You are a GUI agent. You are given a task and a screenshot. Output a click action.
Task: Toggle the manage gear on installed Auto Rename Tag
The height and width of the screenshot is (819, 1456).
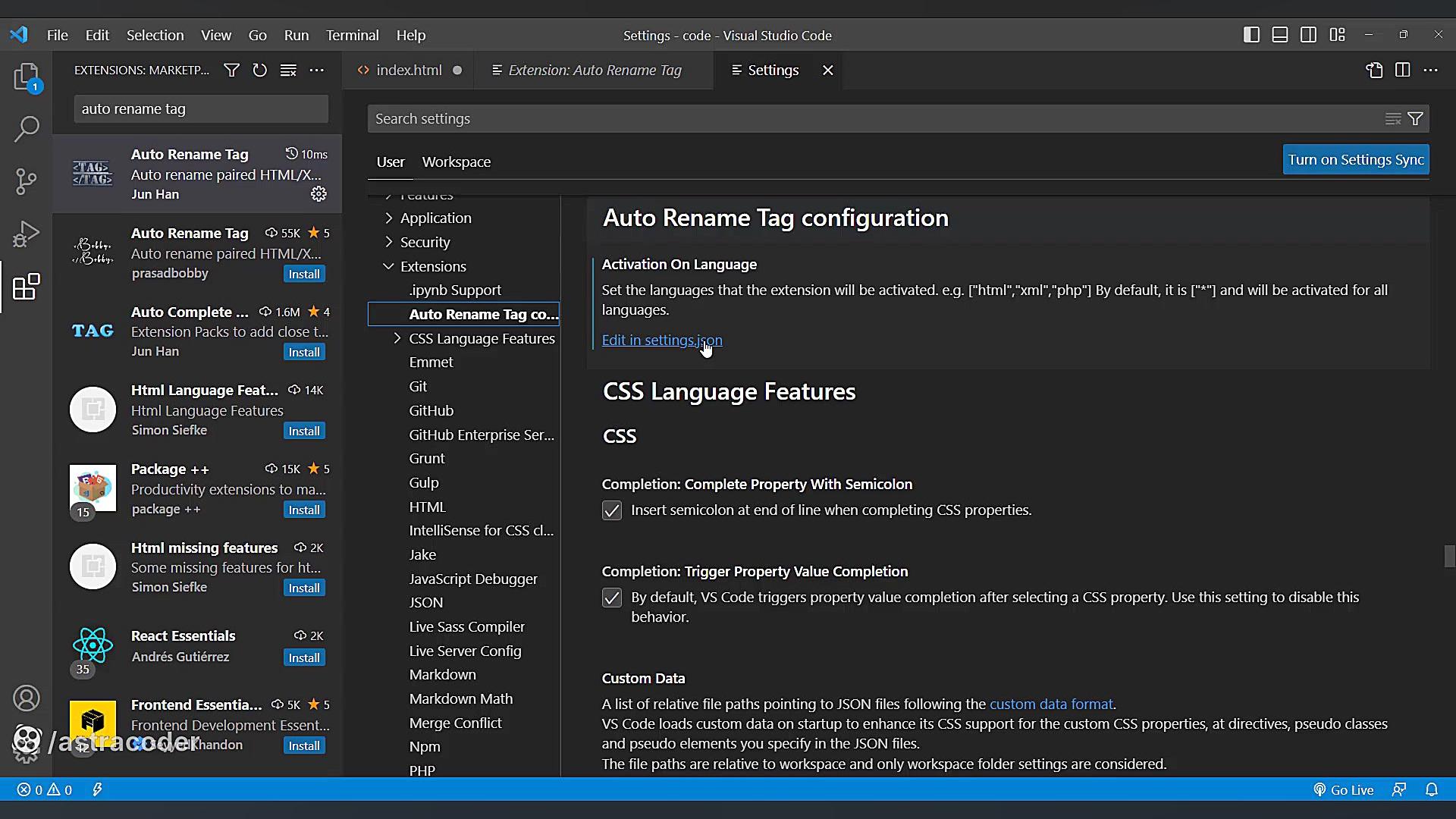point(318,194)
